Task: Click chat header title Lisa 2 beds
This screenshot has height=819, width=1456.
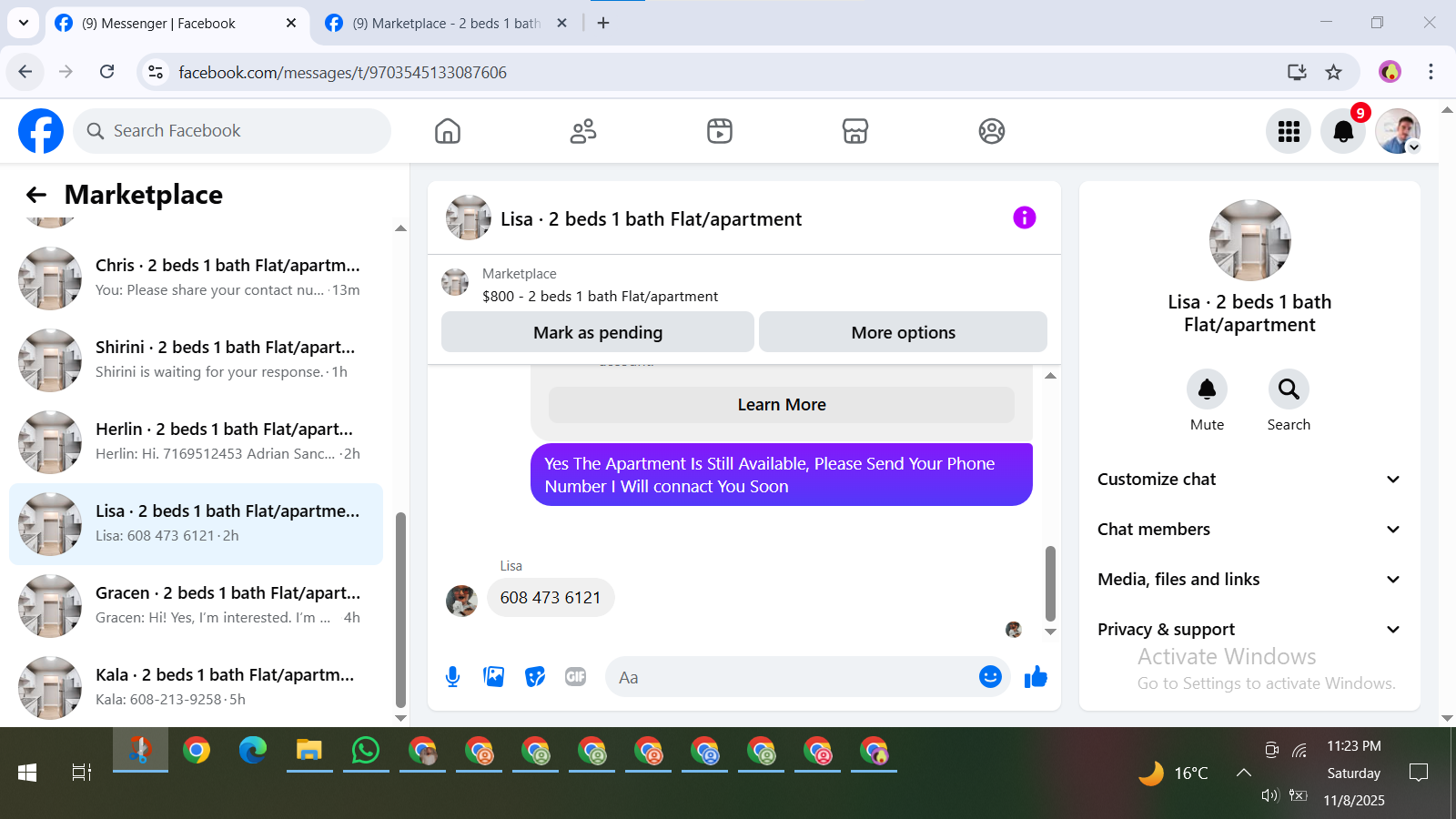Action: point(651,219)
